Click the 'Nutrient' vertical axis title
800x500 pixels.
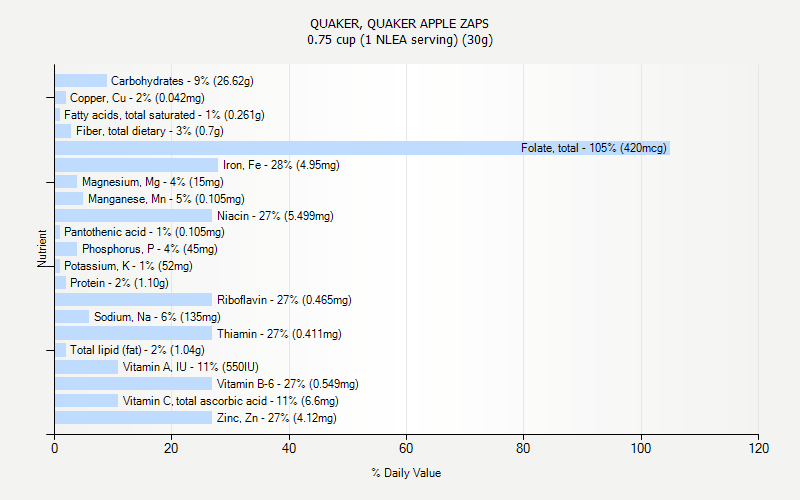coord(42,248)
